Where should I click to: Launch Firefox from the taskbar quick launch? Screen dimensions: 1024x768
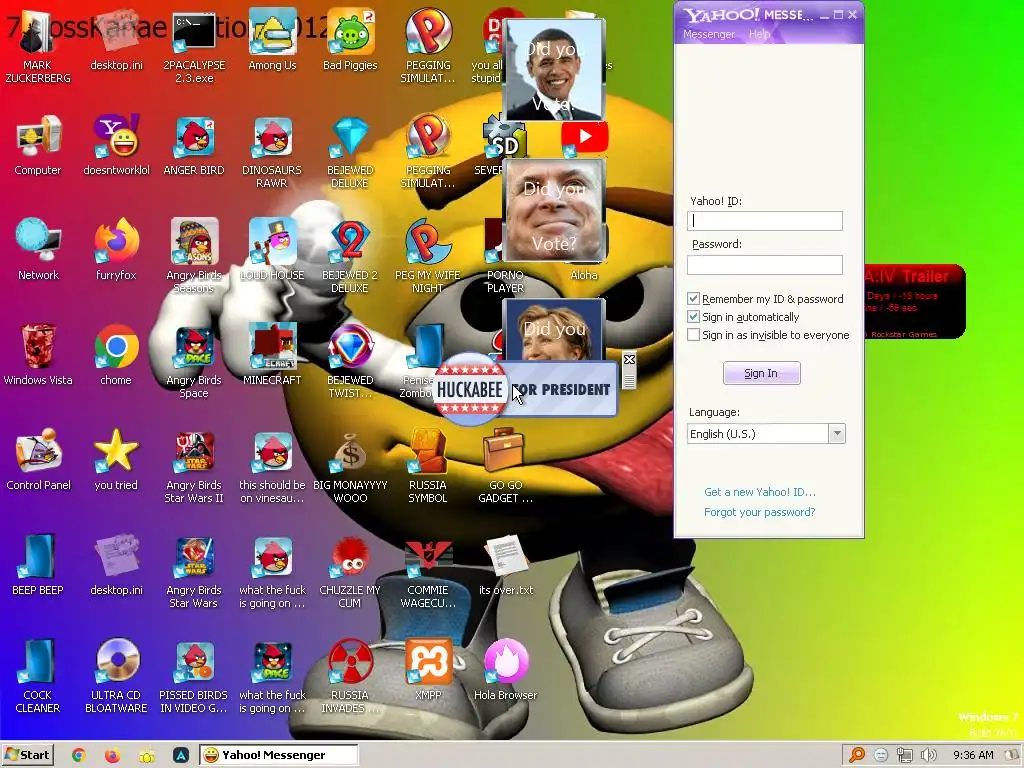click(112, 756)
